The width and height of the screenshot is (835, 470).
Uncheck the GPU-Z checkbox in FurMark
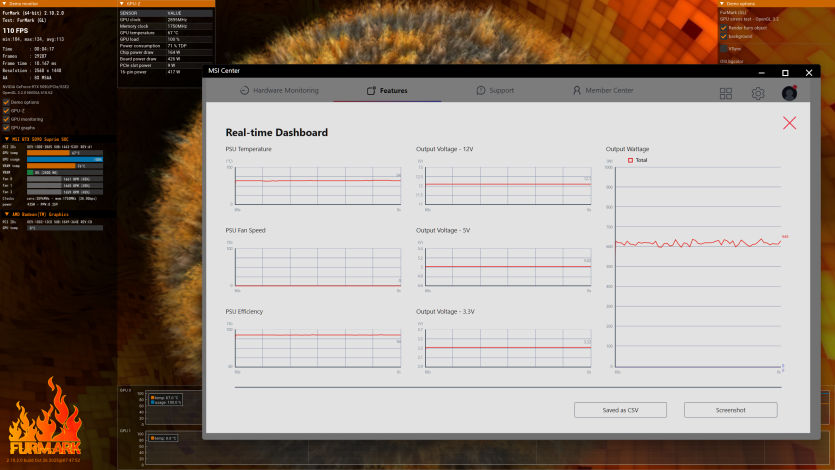pos(6,111)
